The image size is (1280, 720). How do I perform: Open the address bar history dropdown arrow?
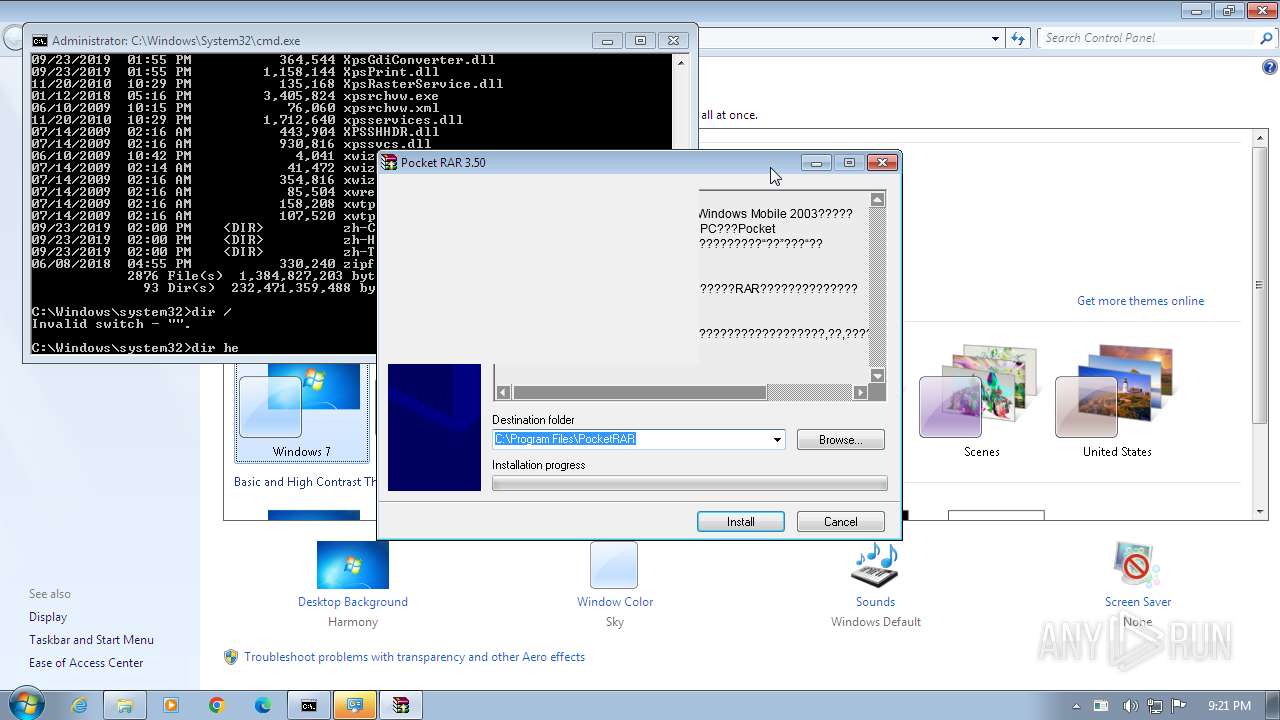tap(995, 38)
